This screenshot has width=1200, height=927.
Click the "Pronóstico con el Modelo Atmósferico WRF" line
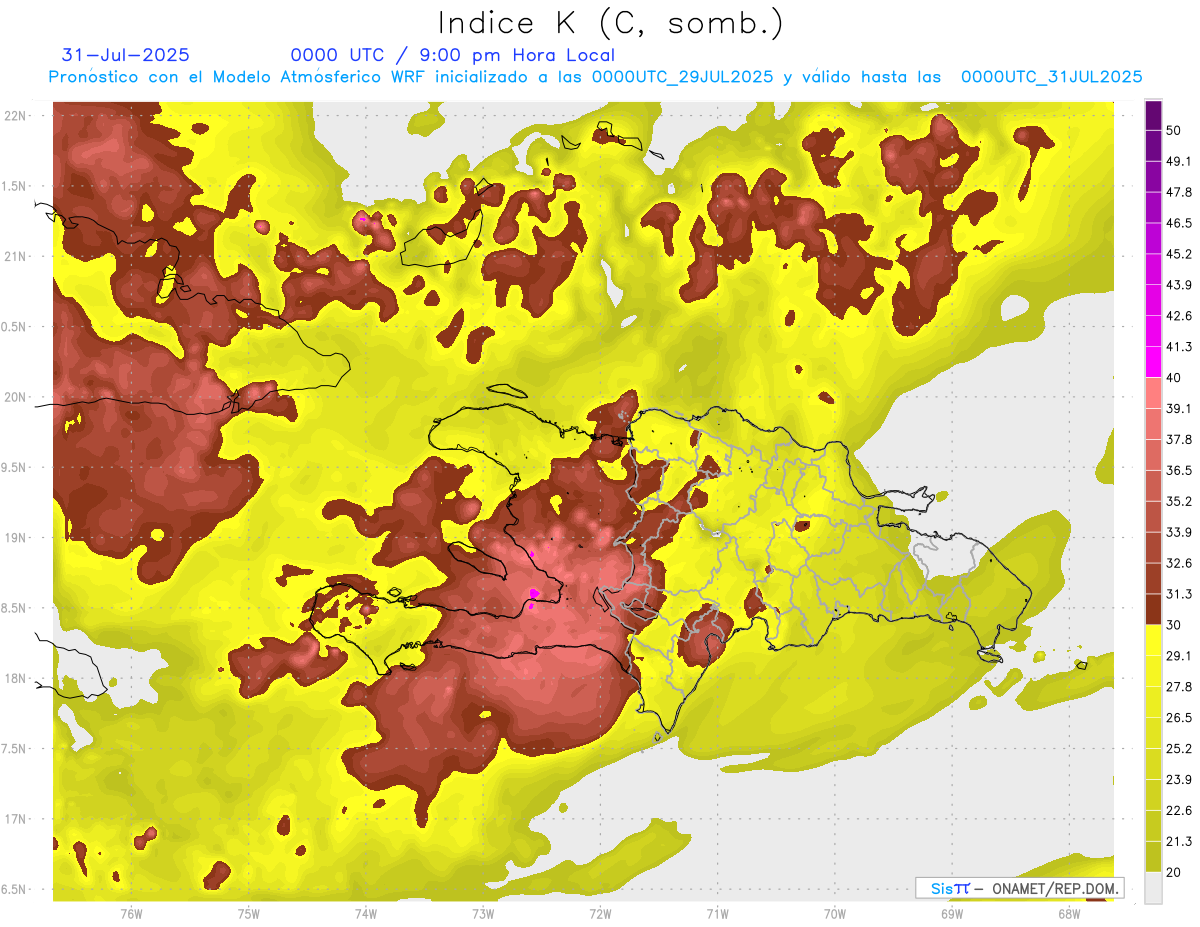click(x=595, y=77)
